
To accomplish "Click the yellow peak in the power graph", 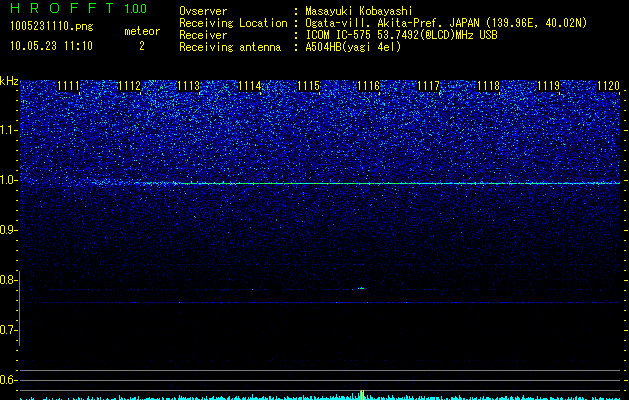I will tap(362, 394).
